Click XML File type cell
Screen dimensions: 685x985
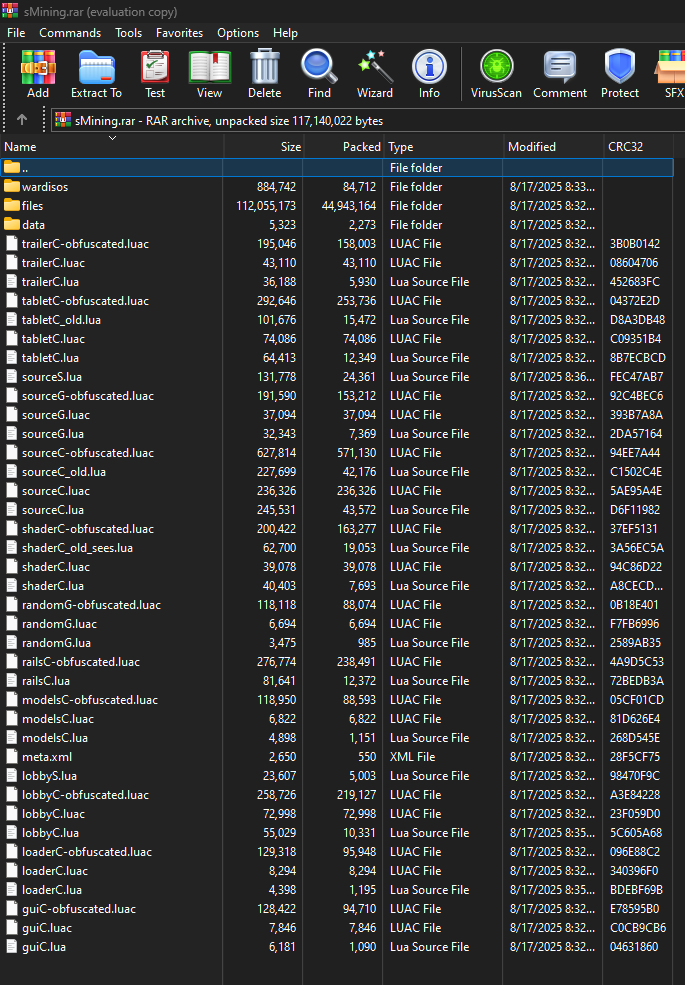pyautogui.click(x=412, y=756)
